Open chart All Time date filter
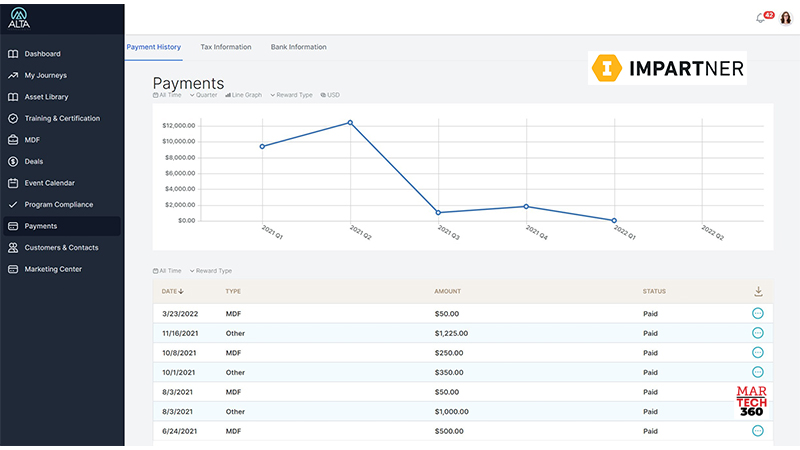Viewport: 800px width, 450px height. pyautogui.click(x=167, y=95)
